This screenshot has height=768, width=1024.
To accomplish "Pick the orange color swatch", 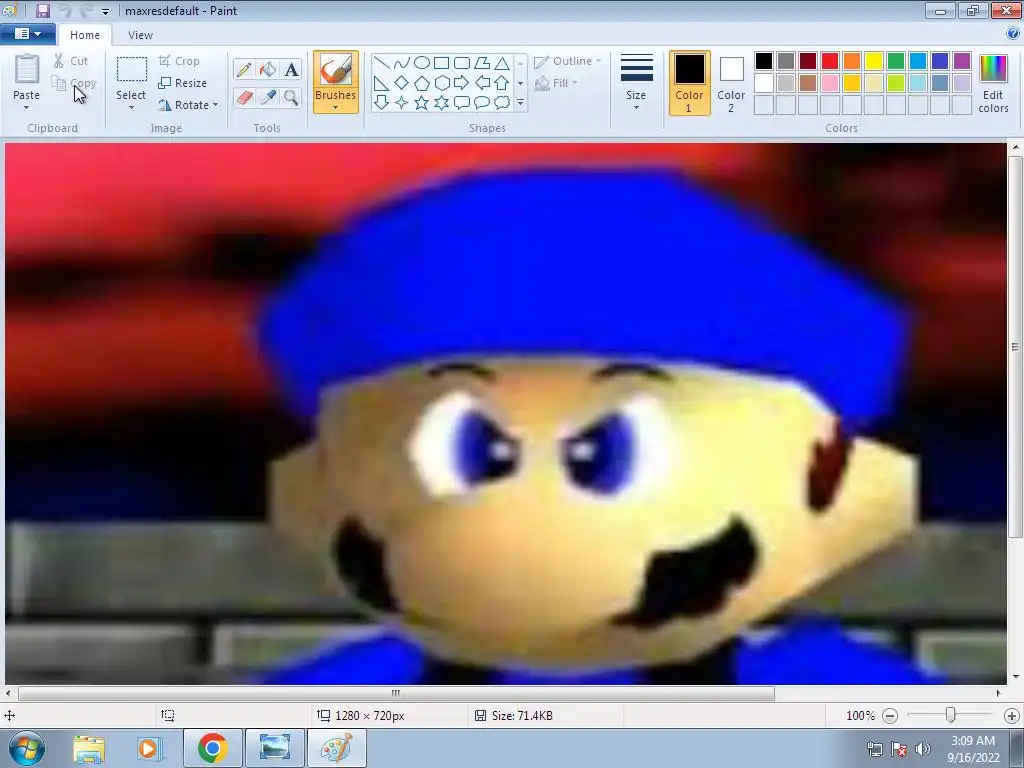I will [852, 61].
